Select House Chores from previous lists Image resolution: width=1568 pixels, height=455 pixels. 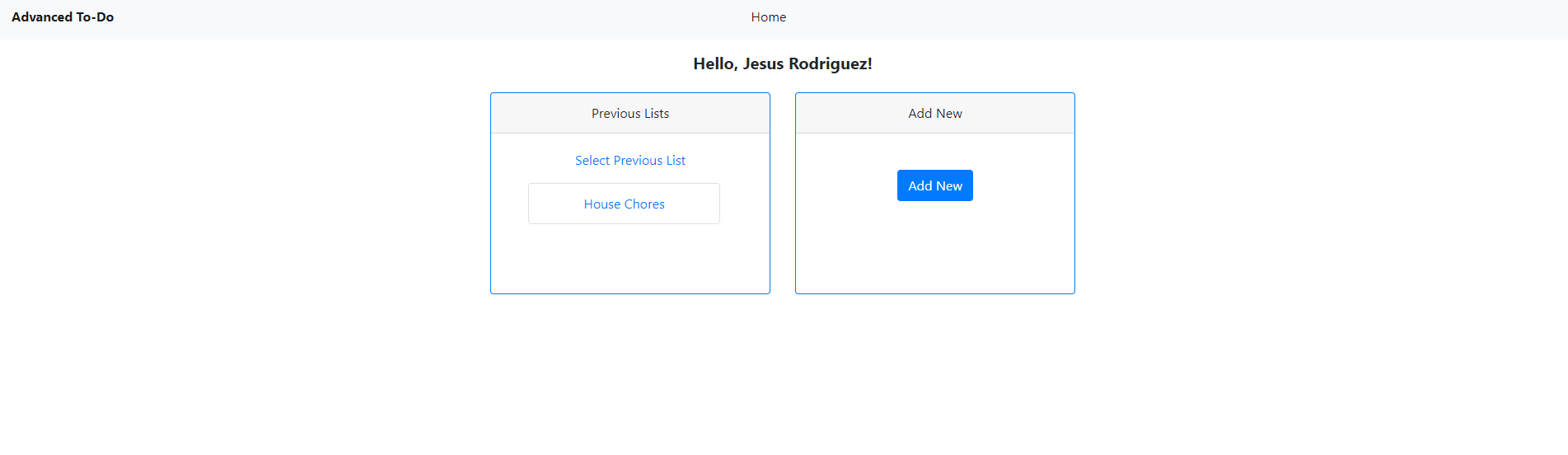(x=624, y=204)
